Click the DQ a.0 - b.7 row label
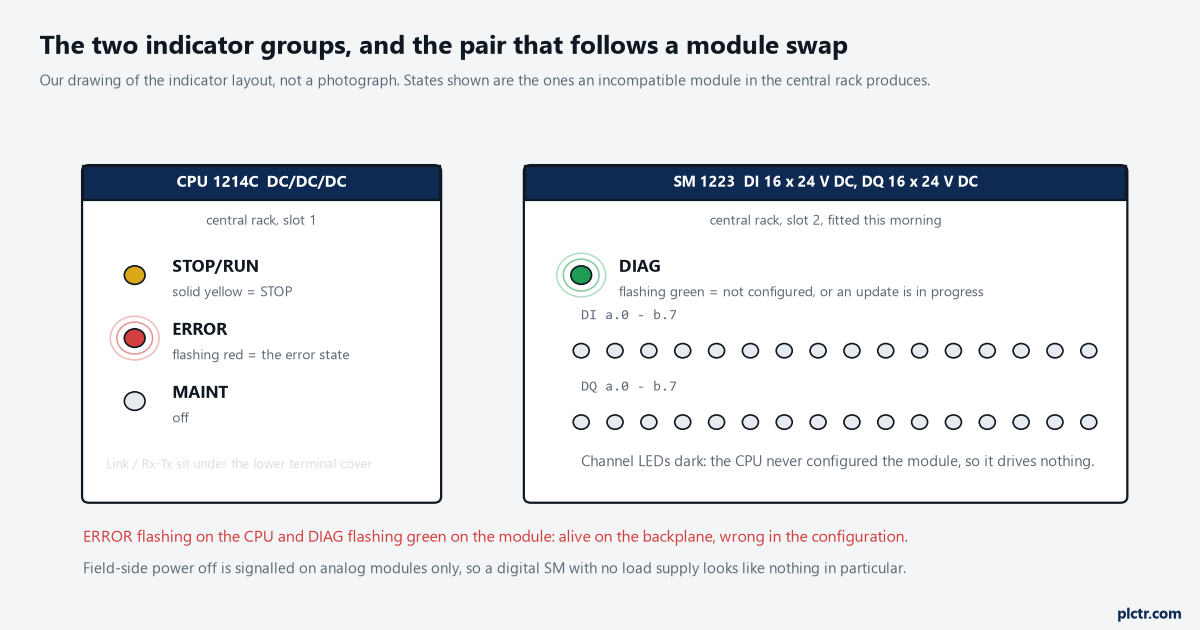 coord(629,386)
